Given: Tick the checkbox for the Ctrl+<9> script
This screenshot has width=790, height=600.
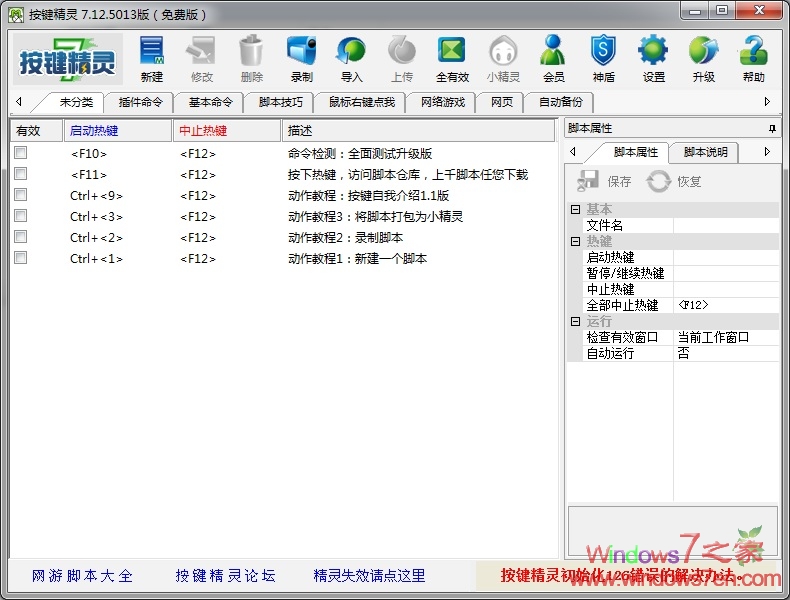Looking at the screenshot, I should pos(21,195).
